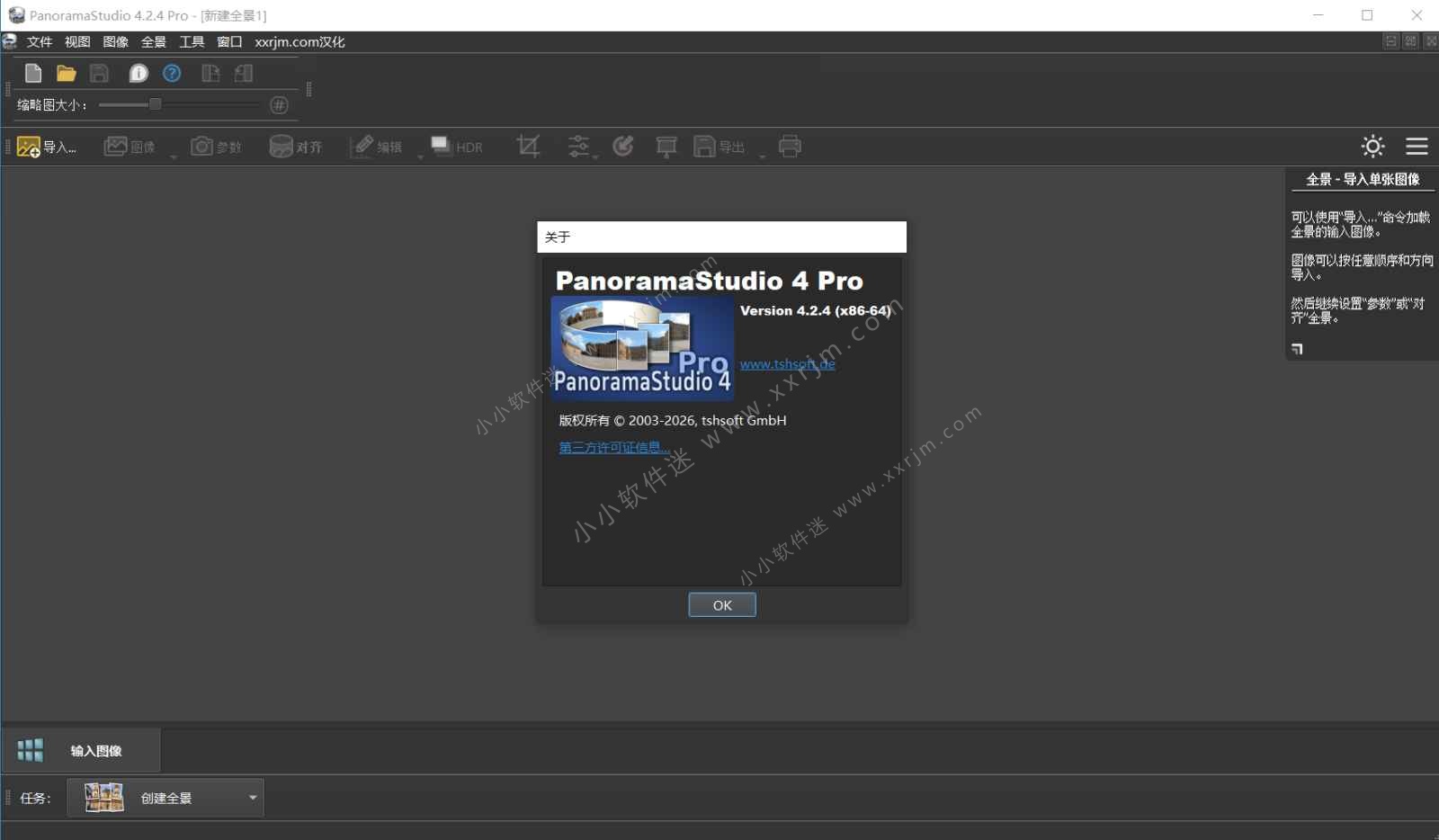
Task: Open the 第三方许可证信息 link
Action: pos(613,448)
